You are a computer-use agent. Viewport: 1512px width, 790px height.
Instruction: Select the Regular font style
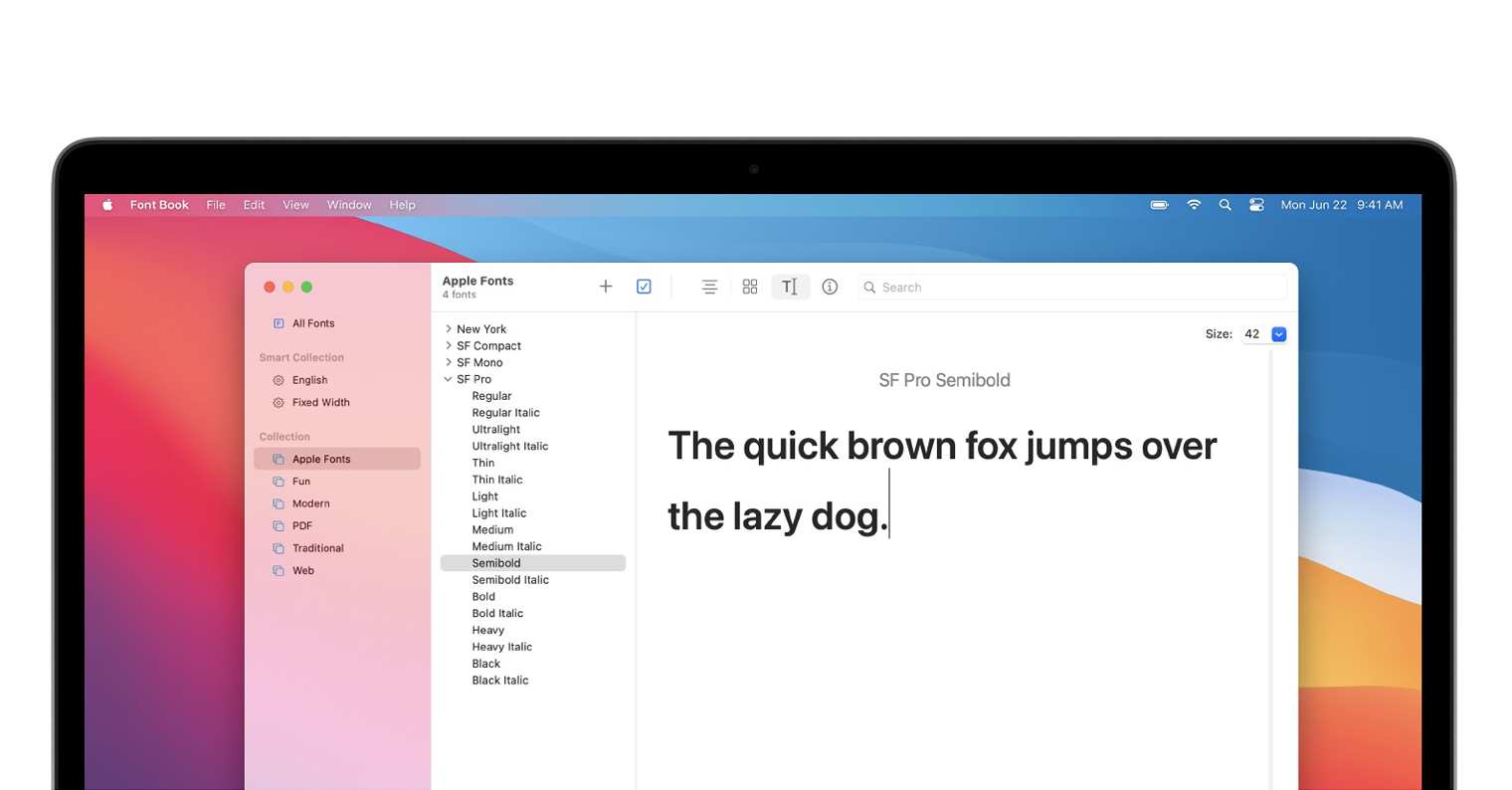pyautogui.click(x=491, y=396)
